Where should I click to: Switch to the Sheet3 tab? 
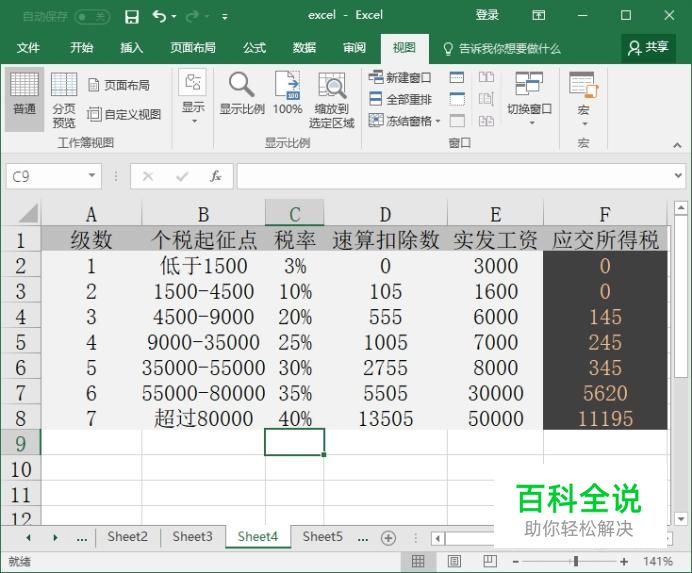[x=192, y=537]
